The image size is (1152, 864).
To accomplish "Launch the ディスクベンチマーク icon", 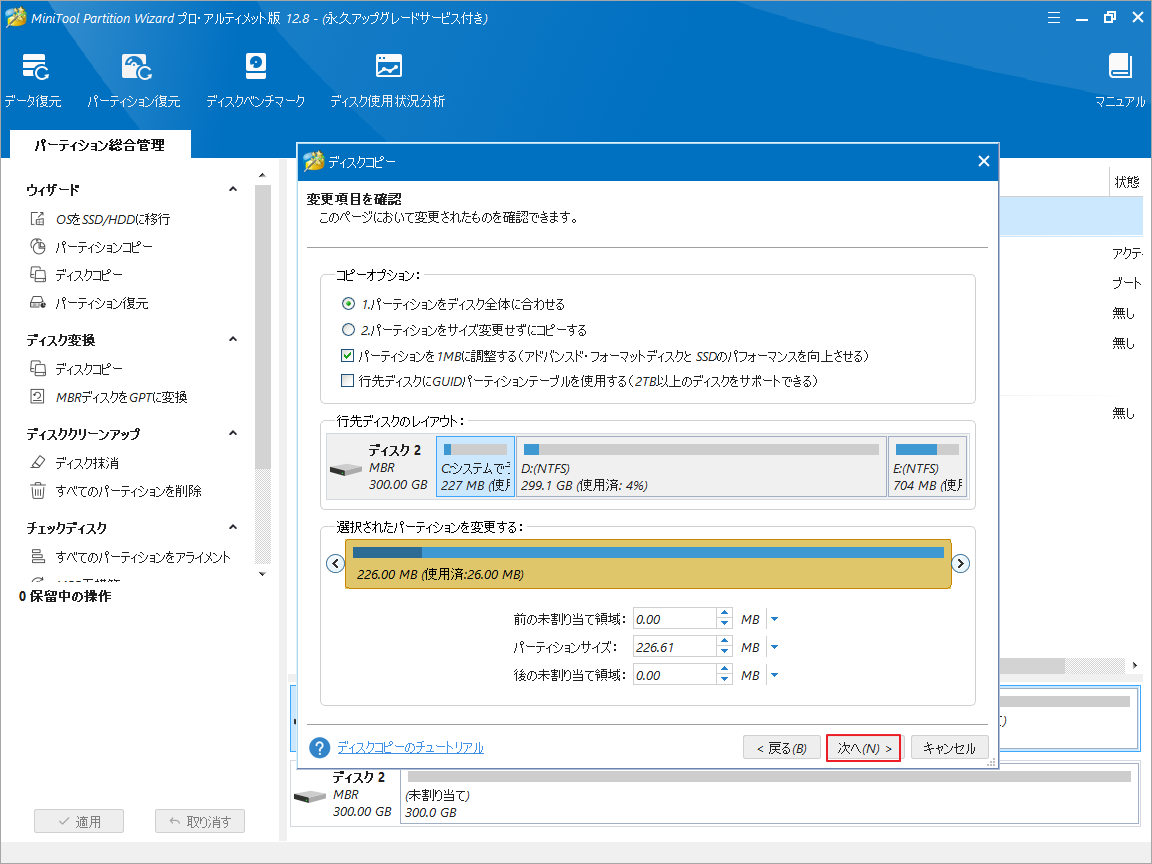I will point(256,67).
